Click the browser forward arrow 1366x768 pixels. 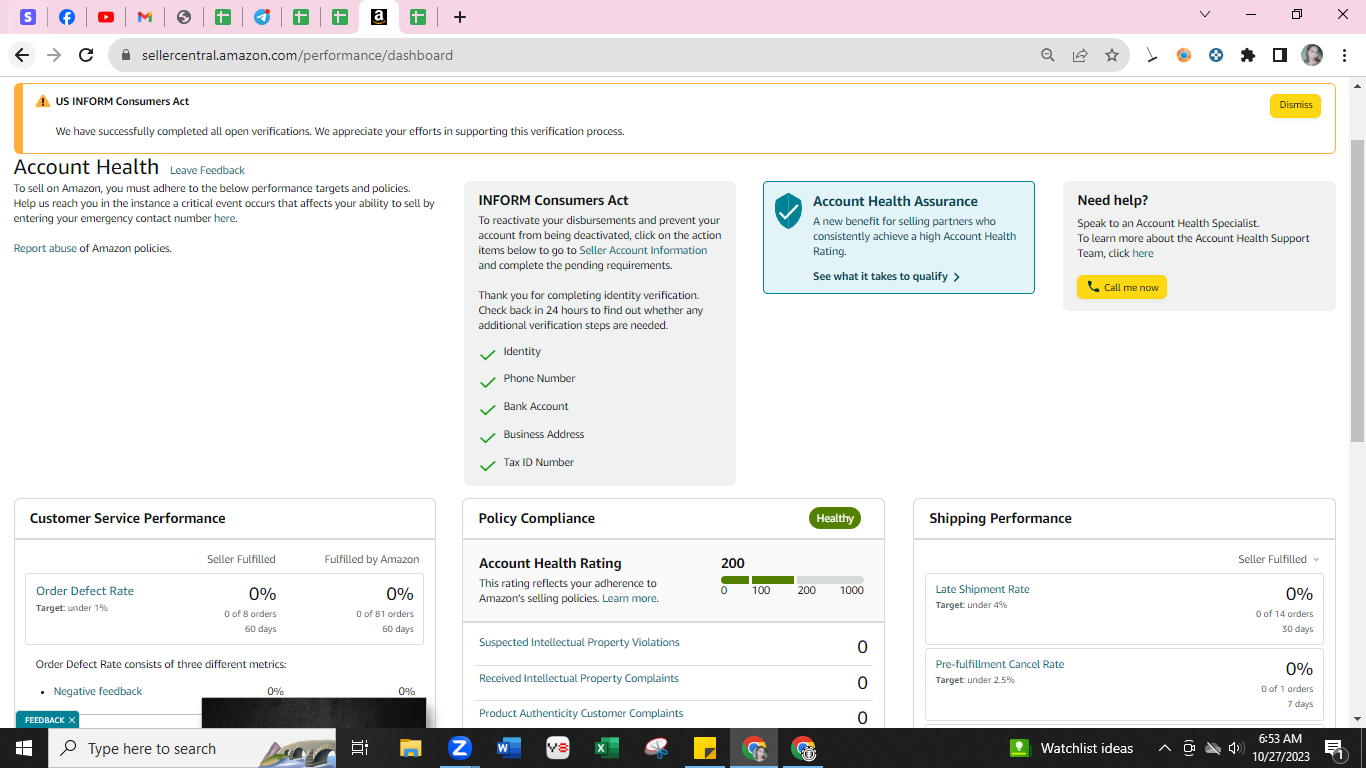pos(54,55)
